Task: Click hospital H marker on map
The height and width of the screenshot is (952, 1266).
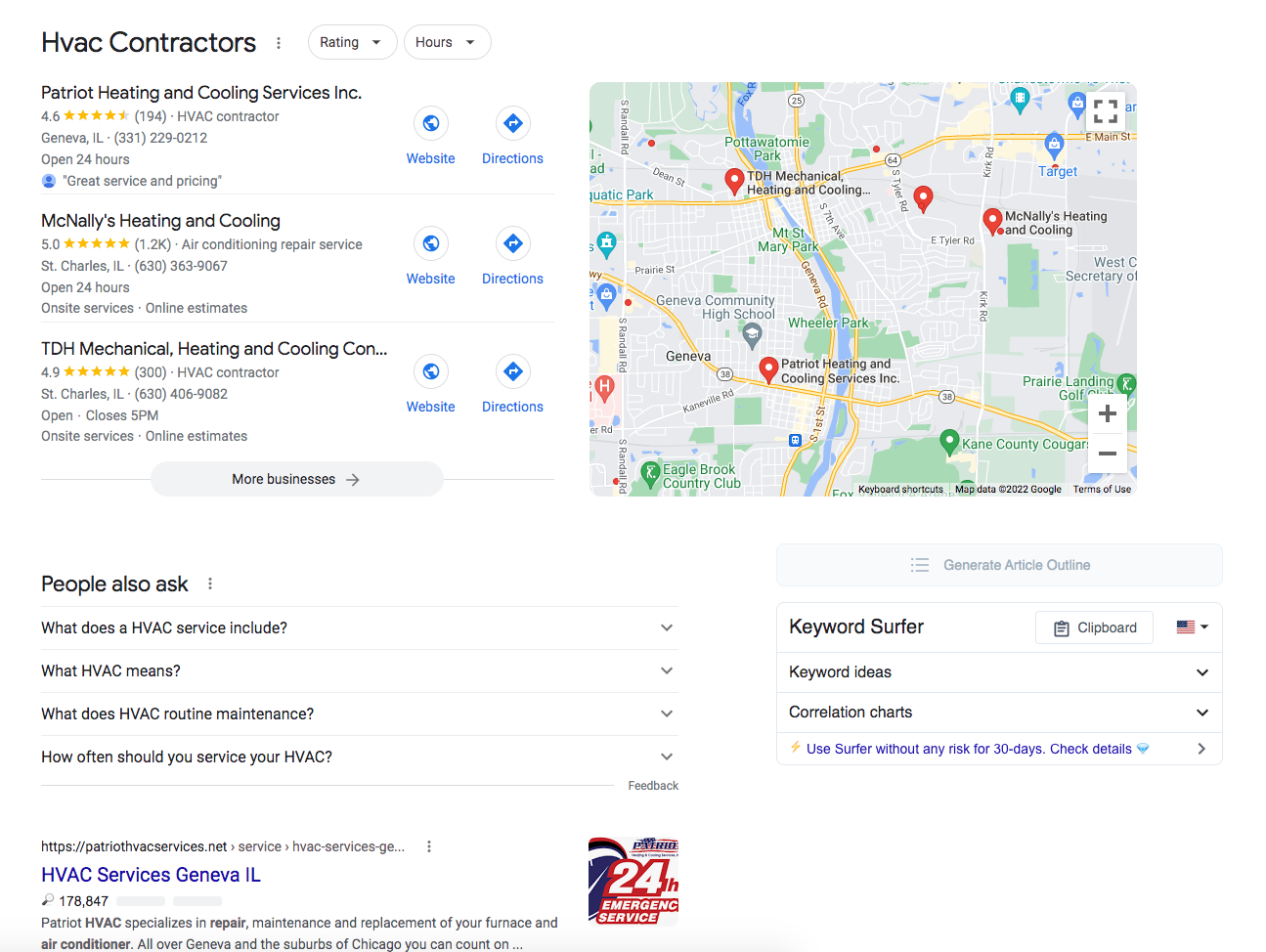Action: [x=604, y=389]
